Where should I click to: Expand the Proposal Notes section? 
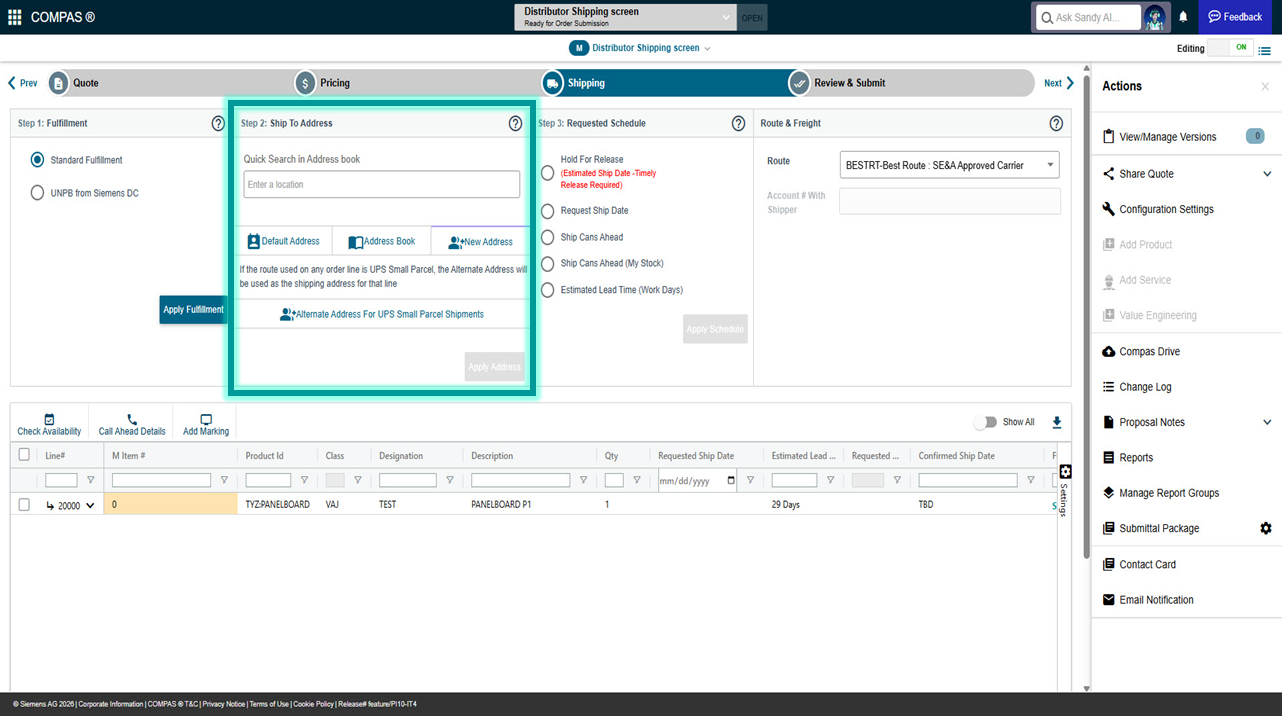[x=1267, y=422]
